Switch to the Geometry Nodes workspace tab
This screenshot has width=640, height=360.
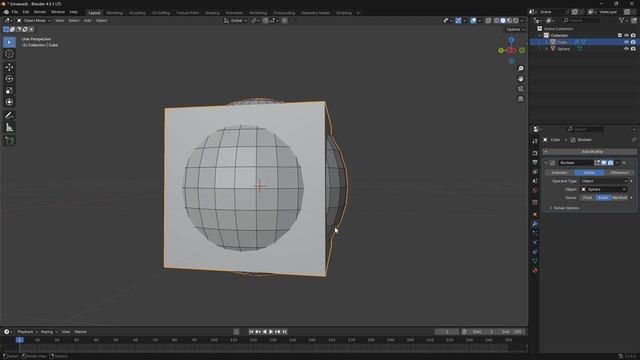pos(316,13)
